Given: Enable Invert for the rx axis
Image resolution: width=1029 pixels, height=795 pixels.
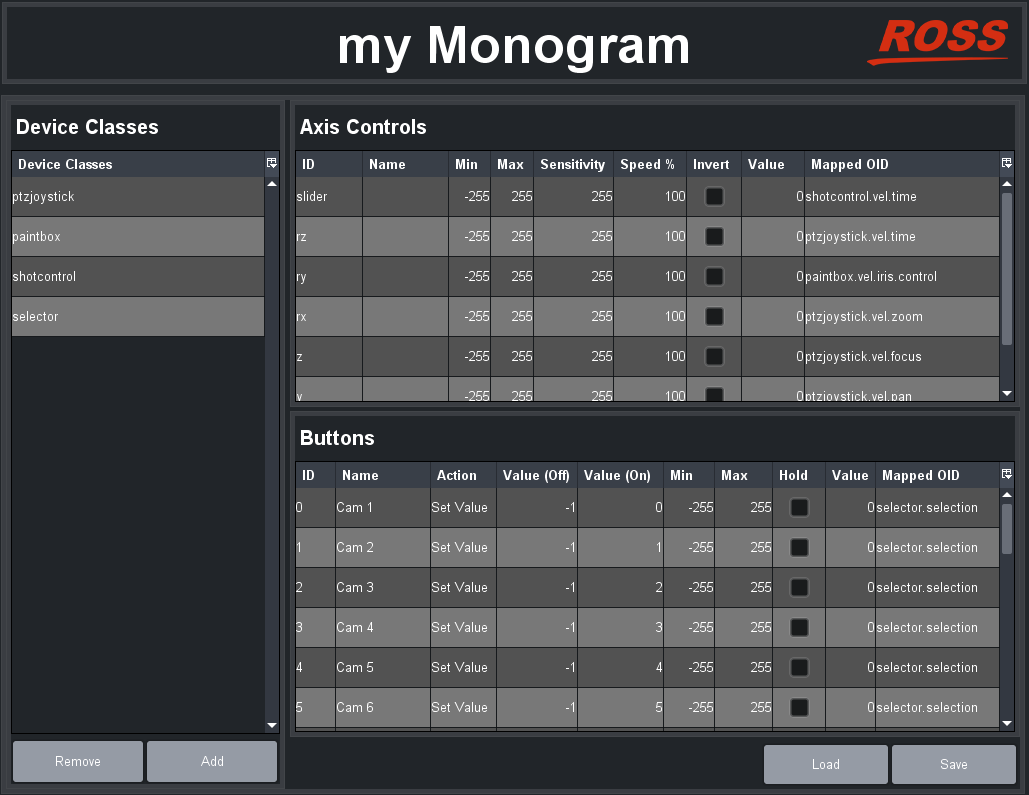Looking at the screenshot, I should click(714, 317).
